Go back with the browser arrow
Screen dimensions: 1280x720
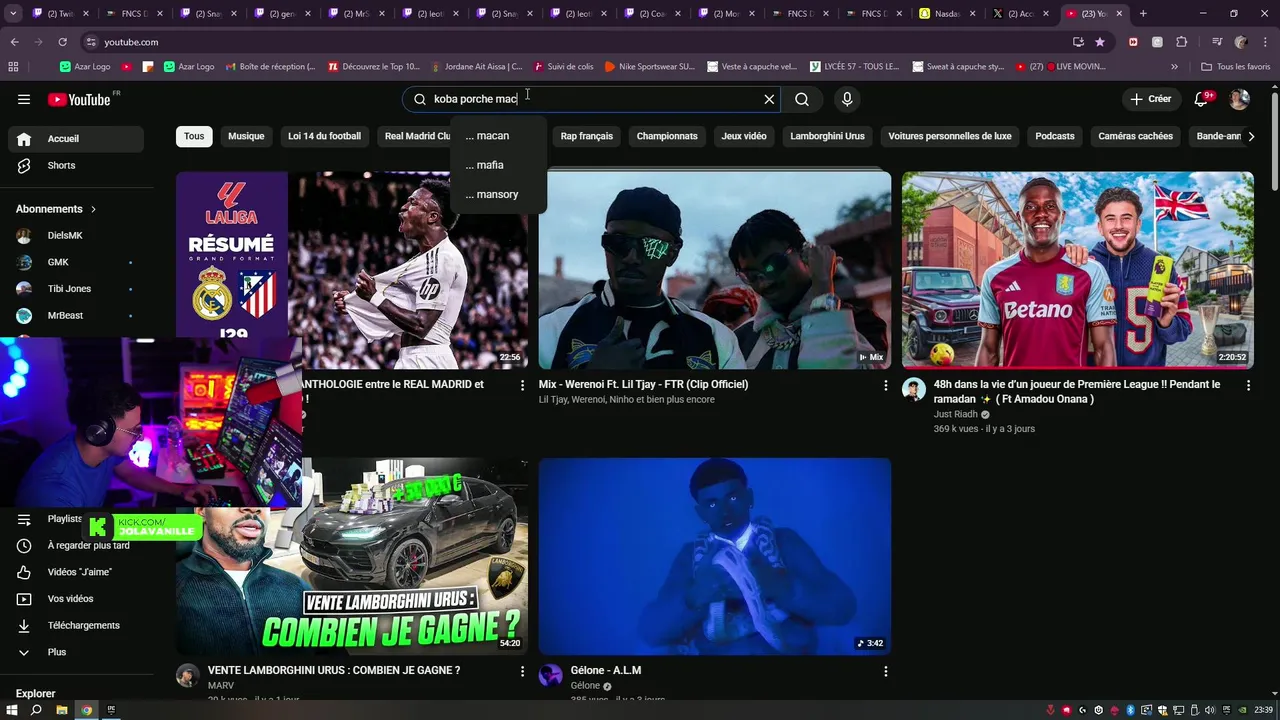tap(14, 42)
